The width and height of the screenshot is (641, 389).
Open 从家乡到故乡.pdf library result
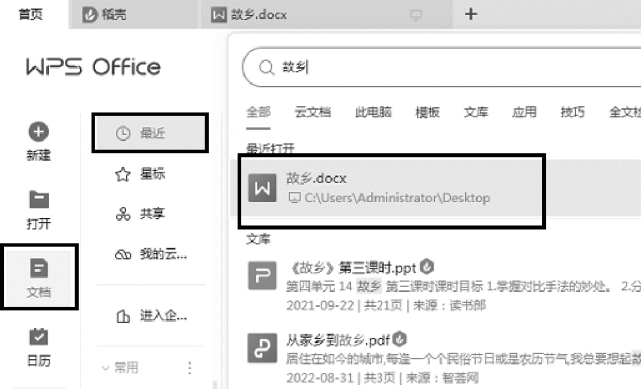(x=338, y=340)
